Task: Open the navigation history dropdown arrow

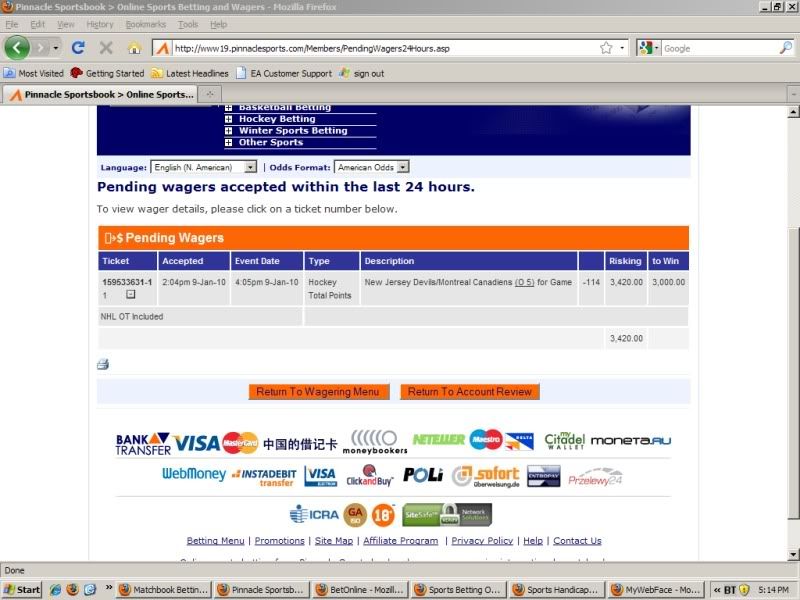Action: click(x=56, y=48)
